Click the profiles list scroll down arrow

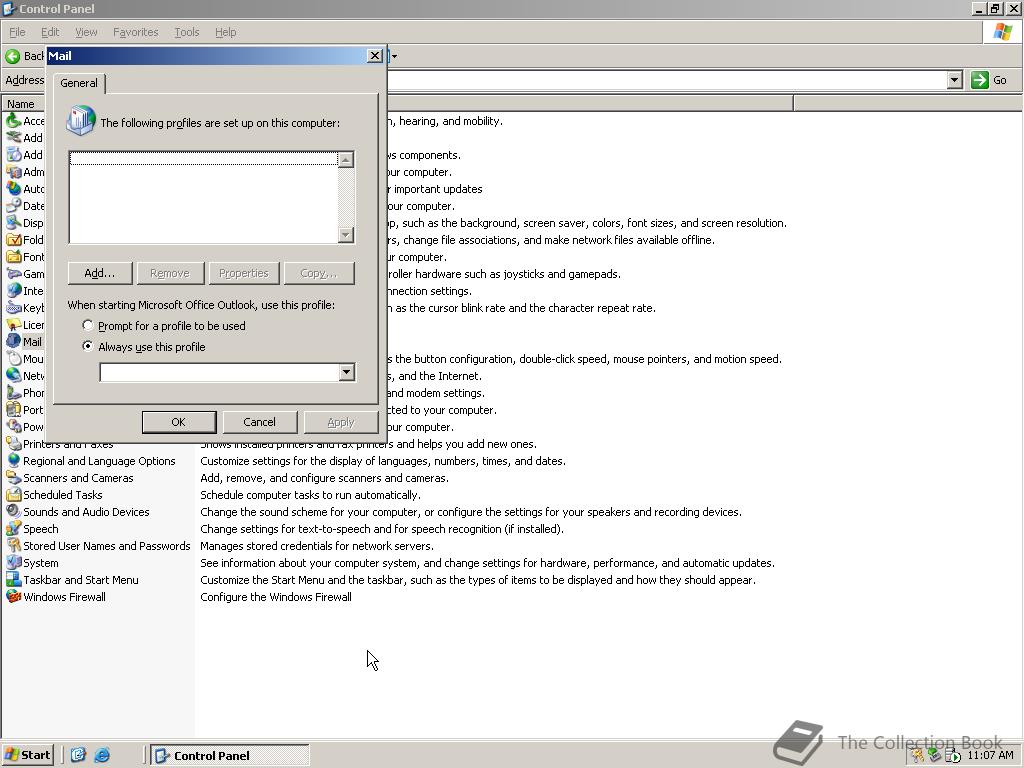click(346, 234)
